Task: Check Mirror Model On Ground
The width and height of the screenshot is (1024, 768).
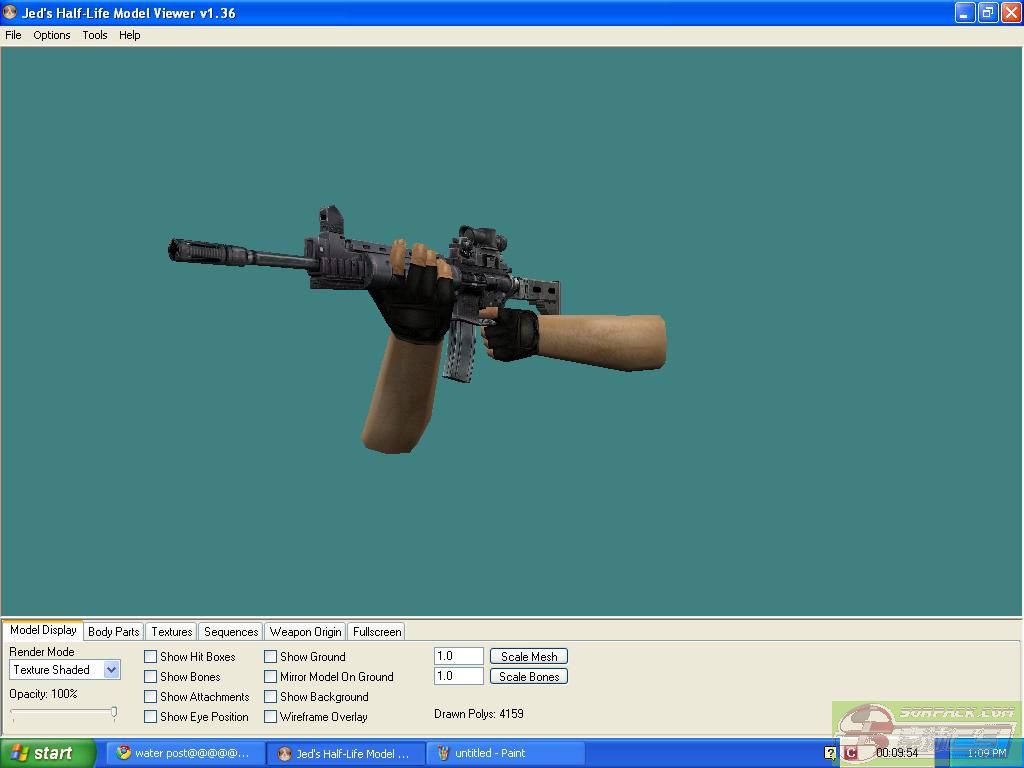Action: point(271,677)
